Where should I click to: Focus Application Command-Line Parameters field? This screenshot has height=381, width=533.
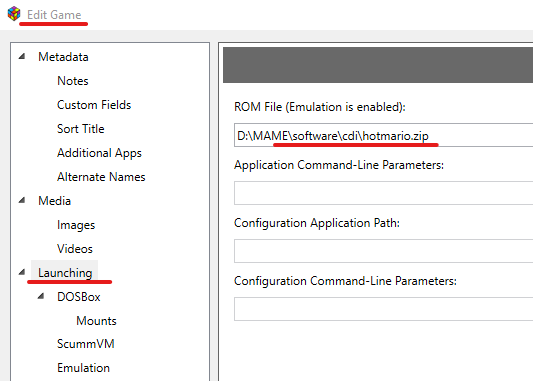383,193
